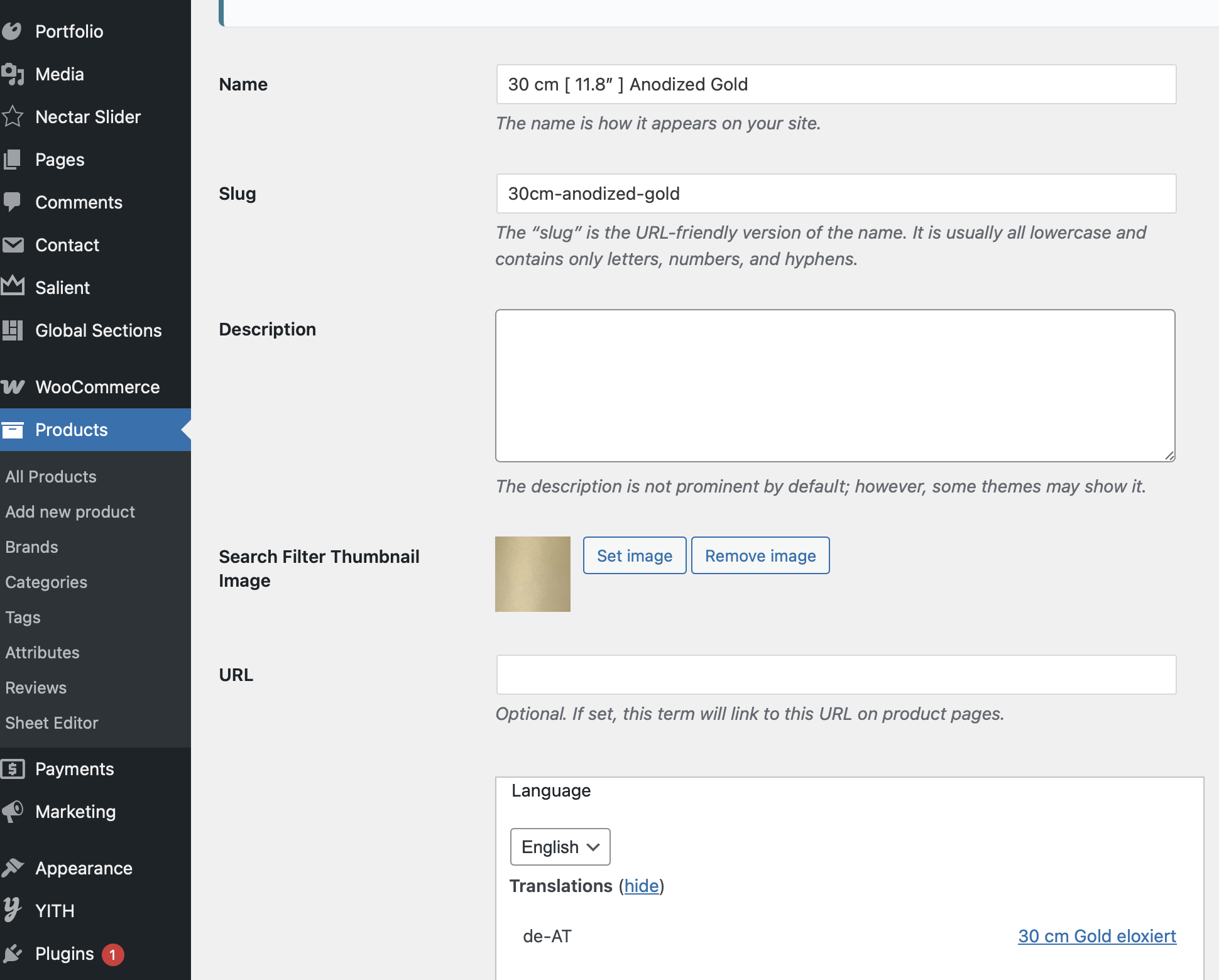
Task: Go to Categories under Products
Action: 46,582
